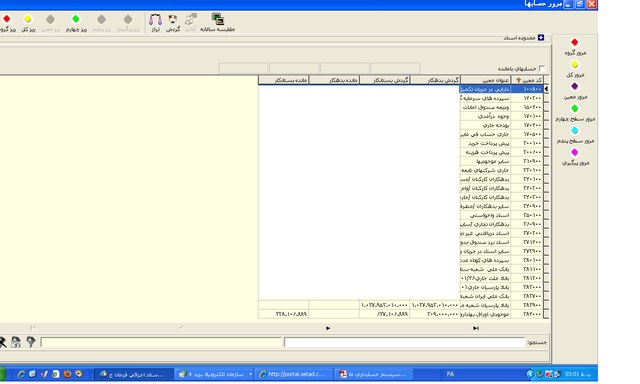The height and width of the screenshot is (384, 640).
Task: Open Internet Explorer from quick launch
Action: (21, 374)
